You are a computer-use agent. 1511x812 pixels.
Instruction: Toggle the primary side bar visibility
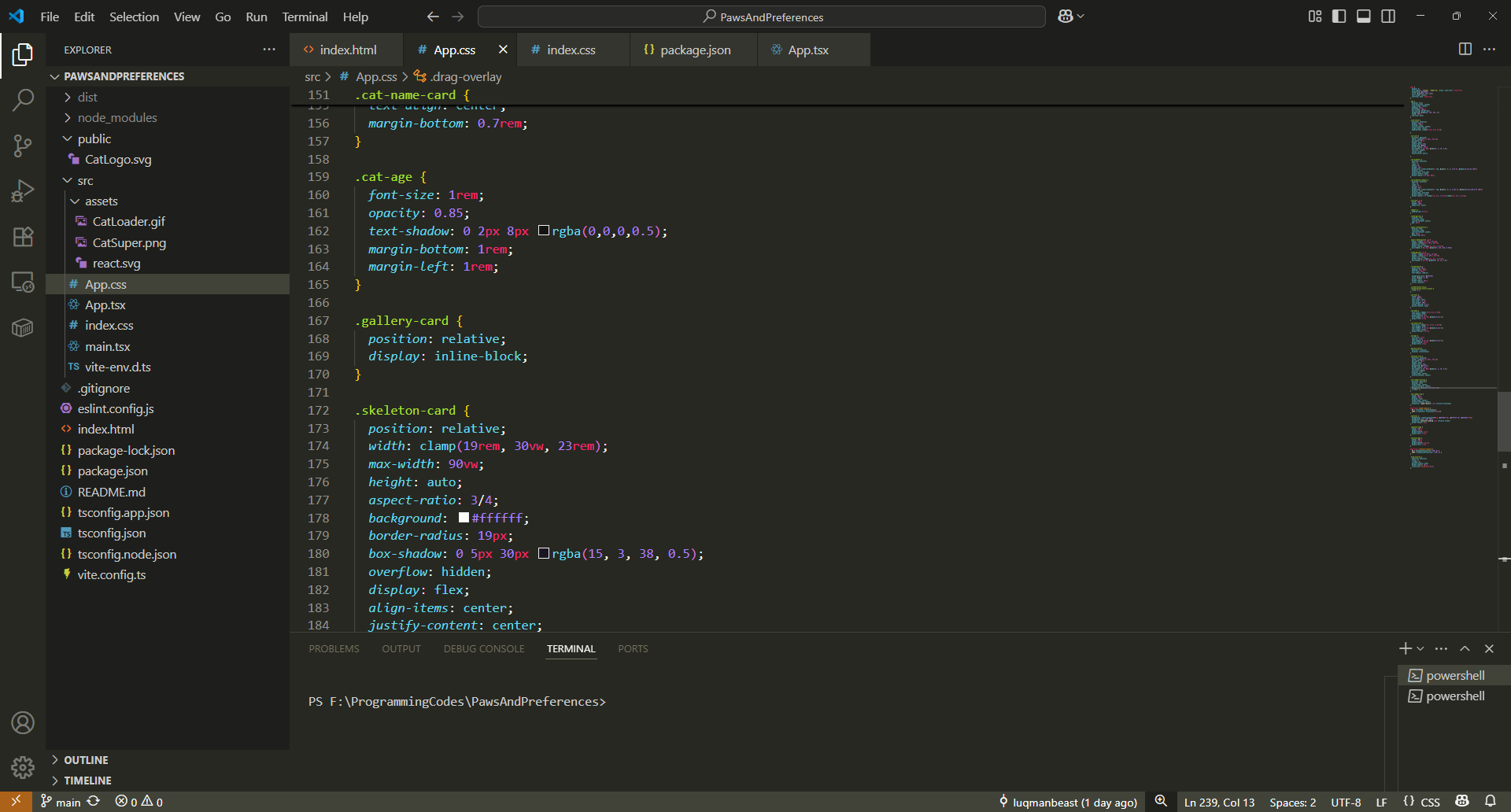[1339, 17]
